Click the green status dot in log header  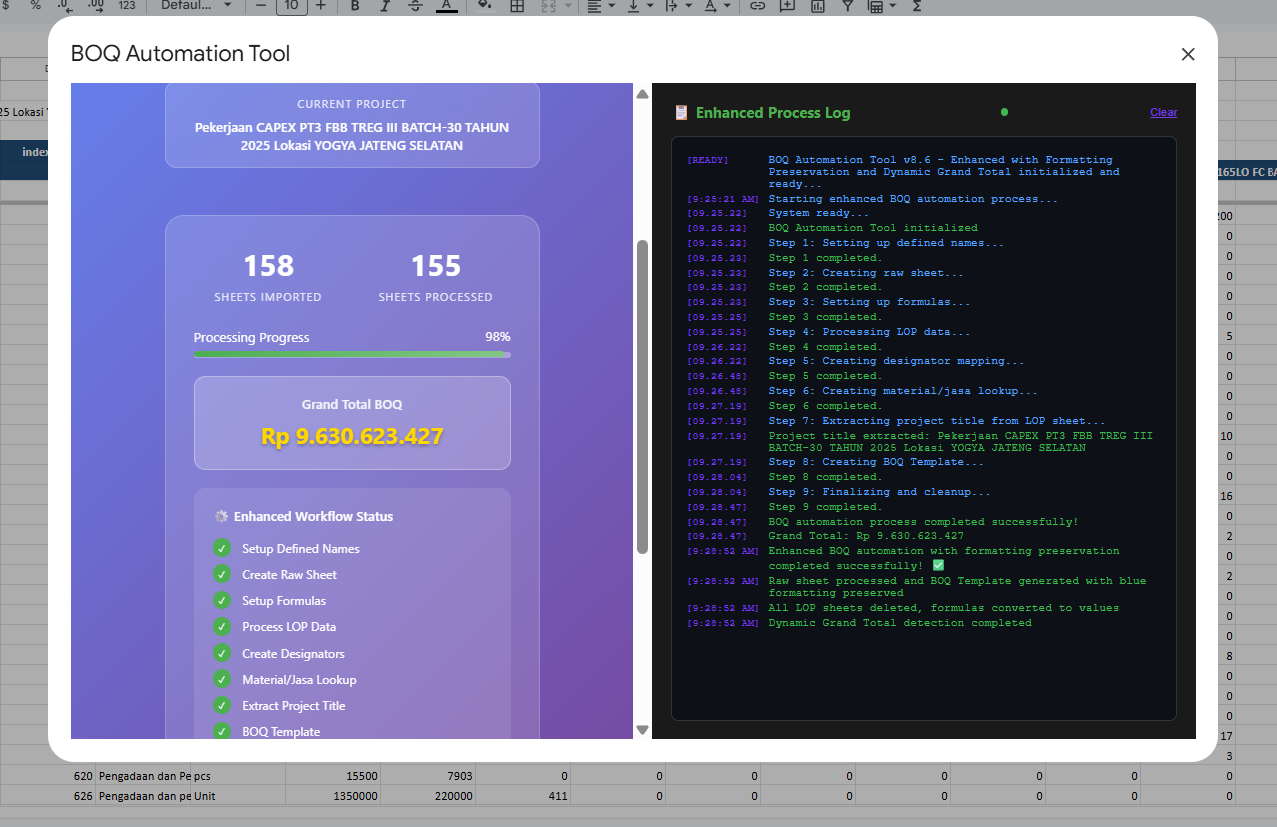click(x=1004, y=112)
